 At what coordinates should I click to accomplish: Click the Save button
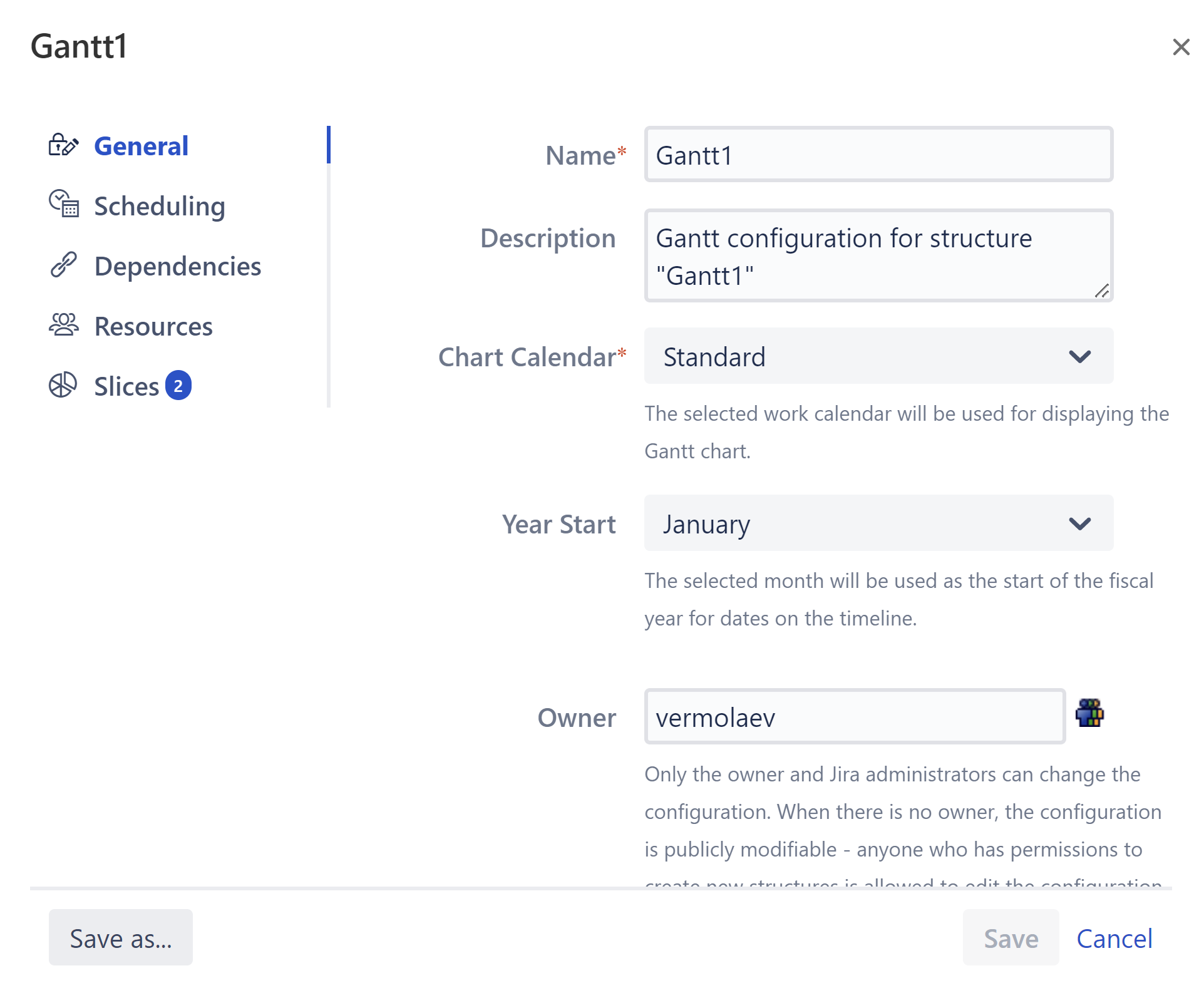point(1011,938)
